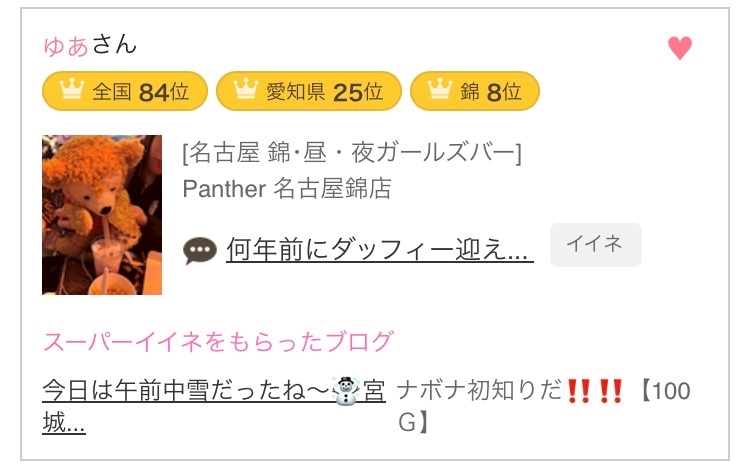Click the 錦 8位 ranking badge

pos(474,91)
